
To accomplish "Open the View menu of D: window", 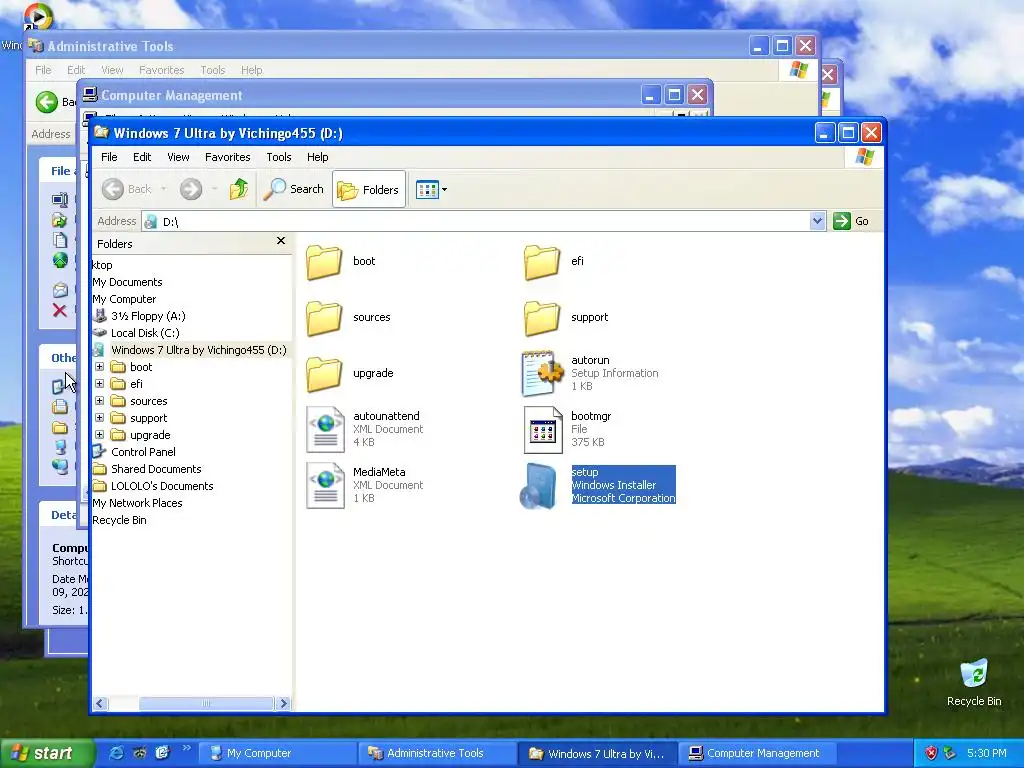I will pos(178,157).
